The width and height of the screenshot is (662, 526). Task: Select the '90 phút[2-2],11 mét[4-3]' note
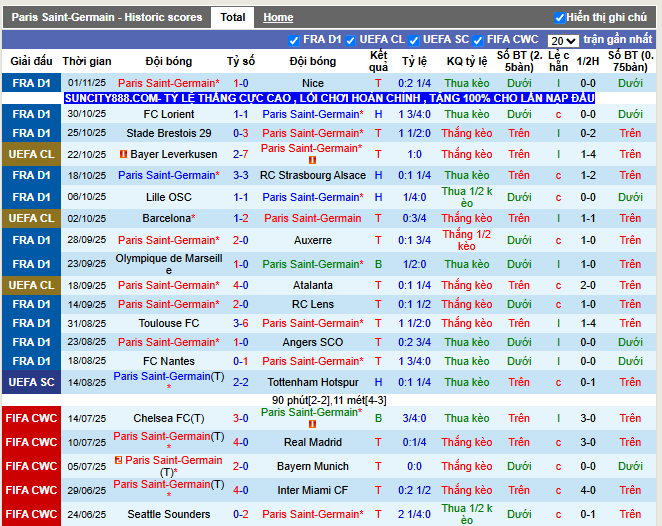pyautogui.click(x=329, y=400)
